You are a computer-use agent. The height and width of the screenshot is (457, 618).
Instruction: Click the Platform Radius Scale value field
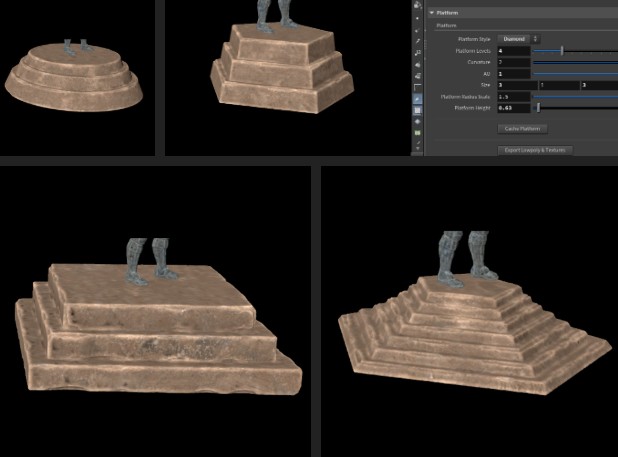tap(512, 96)
